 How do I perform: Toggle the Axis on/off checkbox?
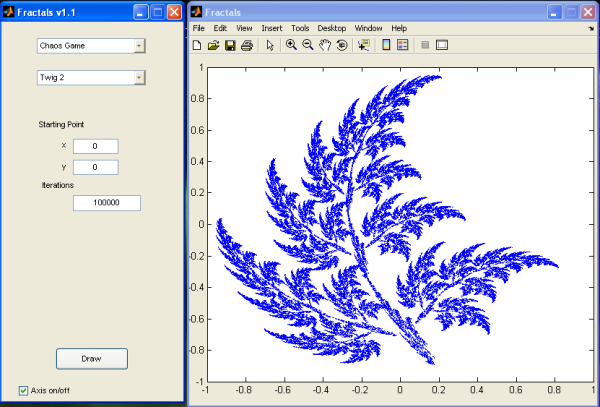(x=25, y=390)
